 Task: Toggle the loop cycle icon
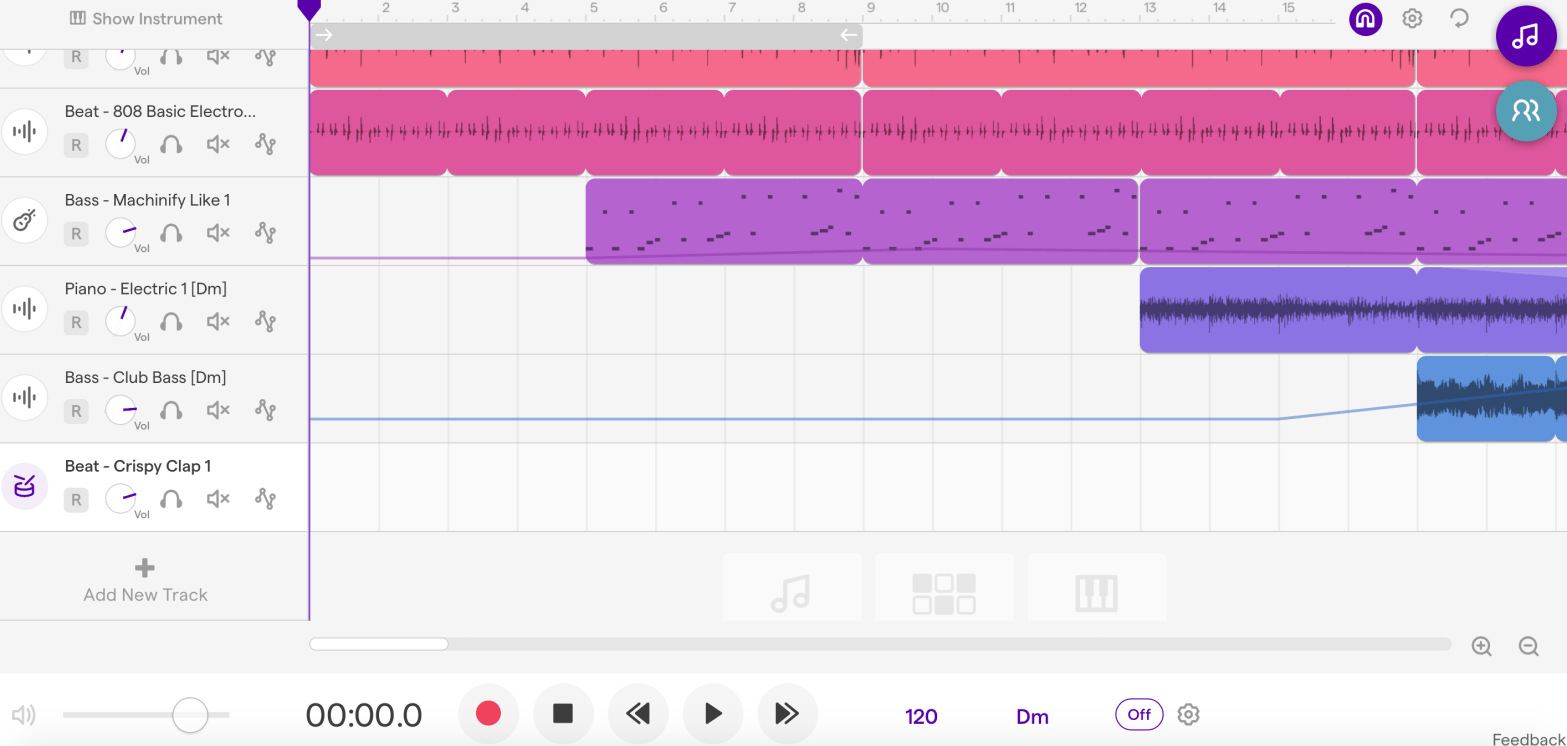[1459, 19]
